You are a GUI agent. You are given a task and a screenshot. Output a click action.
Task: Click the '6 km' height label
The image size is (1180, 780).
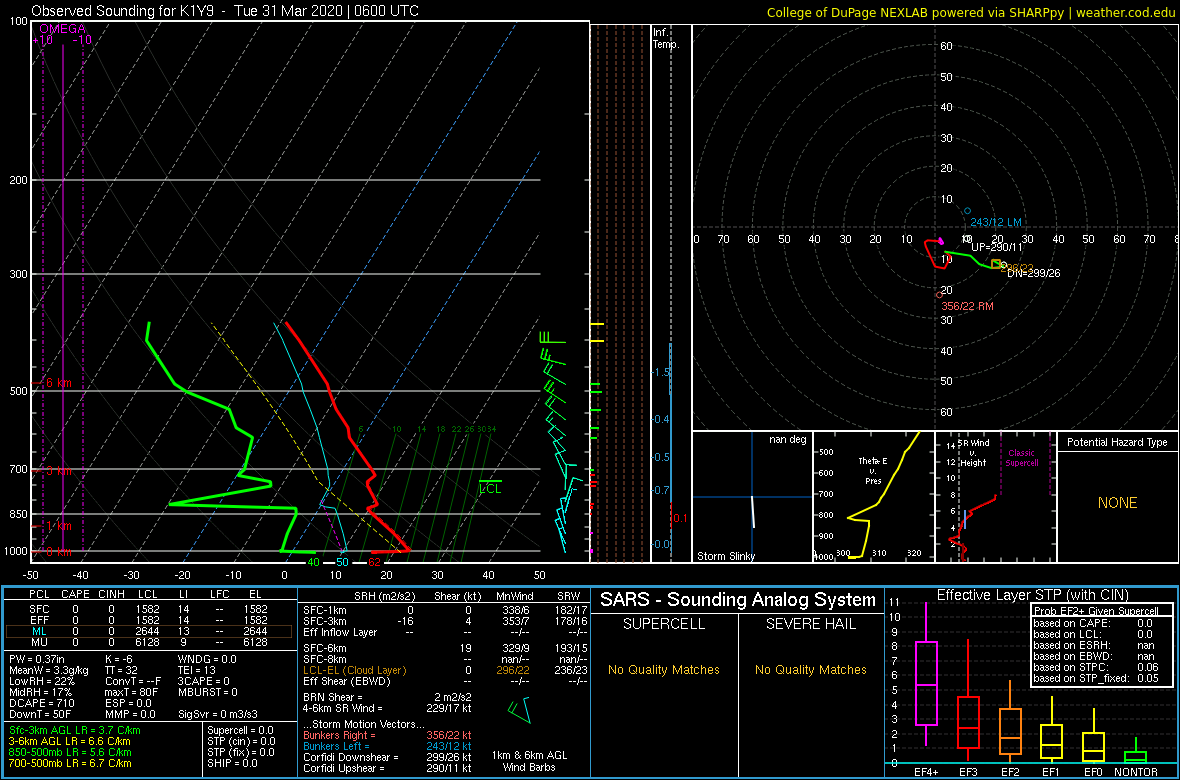pos(57,382)
